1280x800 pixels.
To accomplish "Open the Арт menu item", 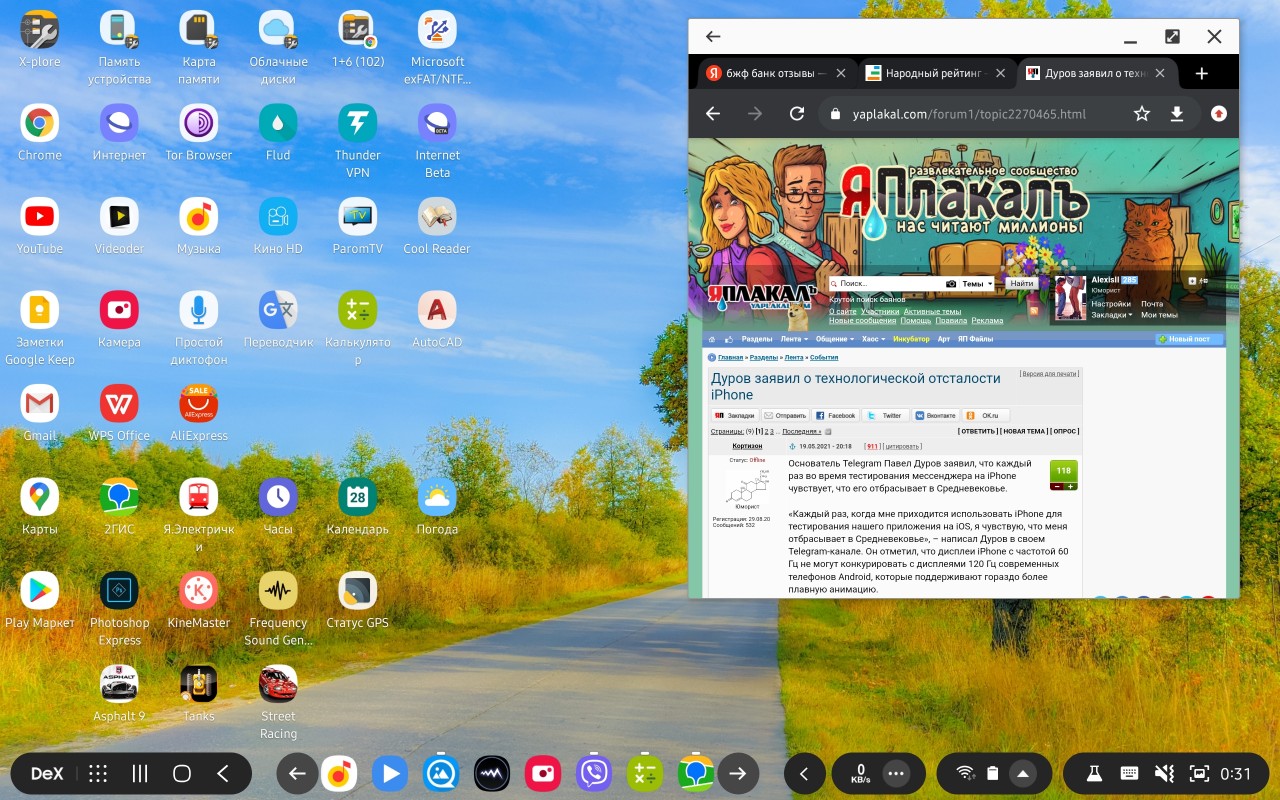I will pos(944,339).
